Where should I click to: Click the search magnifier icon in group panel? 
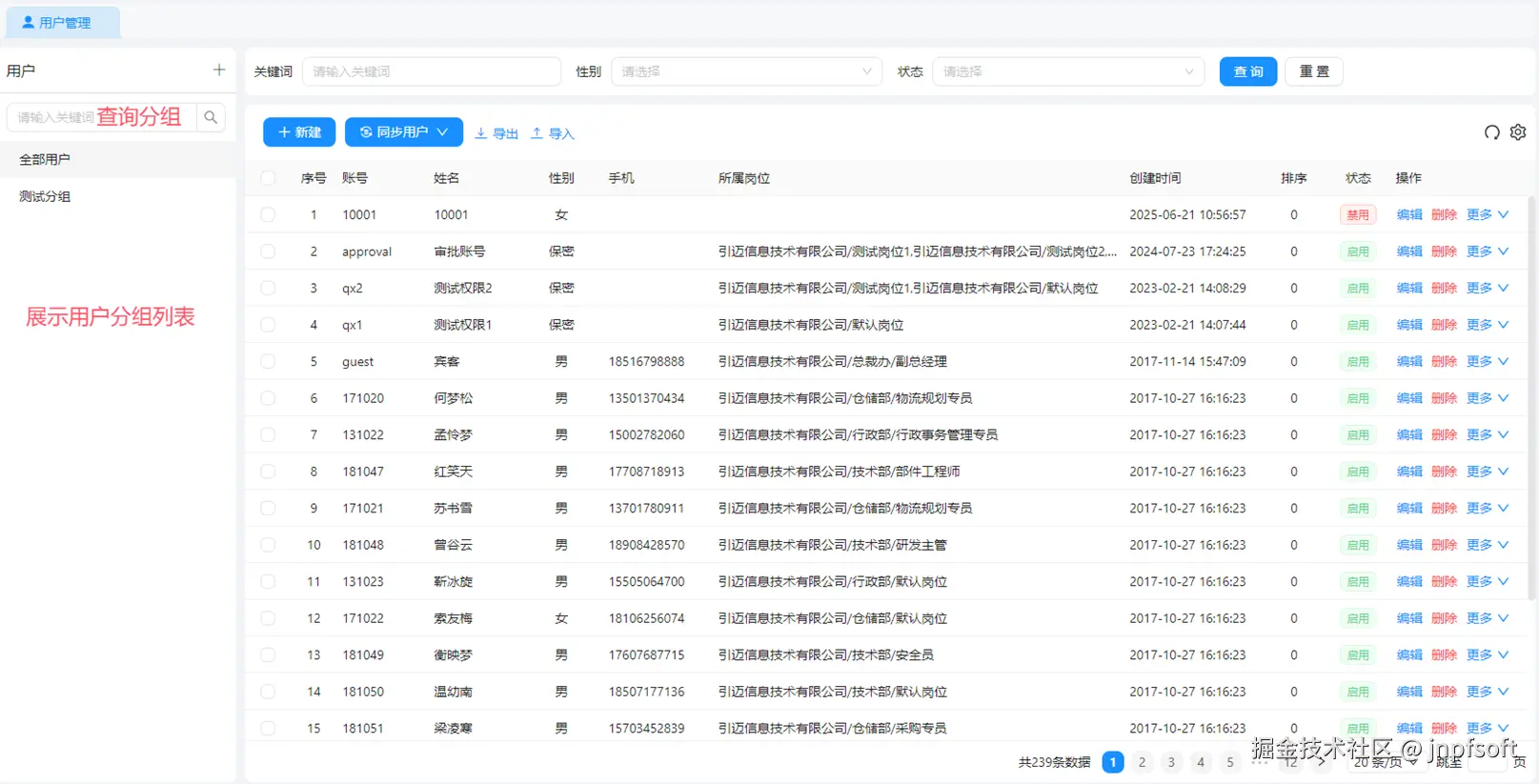(211, 117)
